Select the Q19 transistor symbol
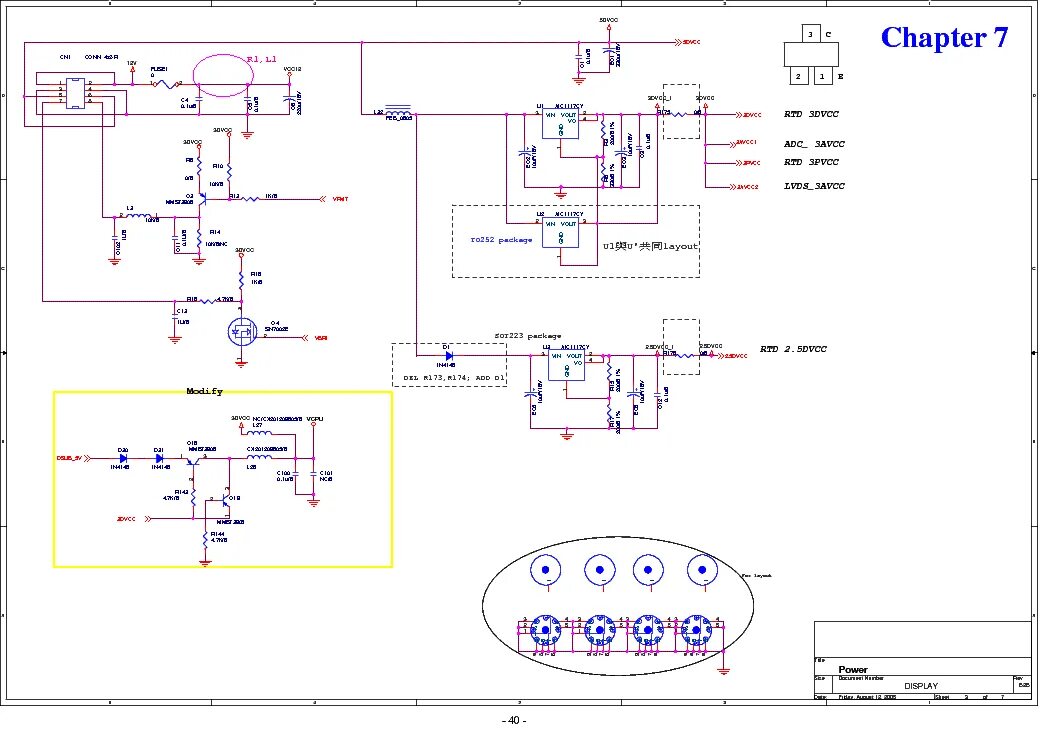Screen dimensions: 1053x744 click(x=226, y=502)
